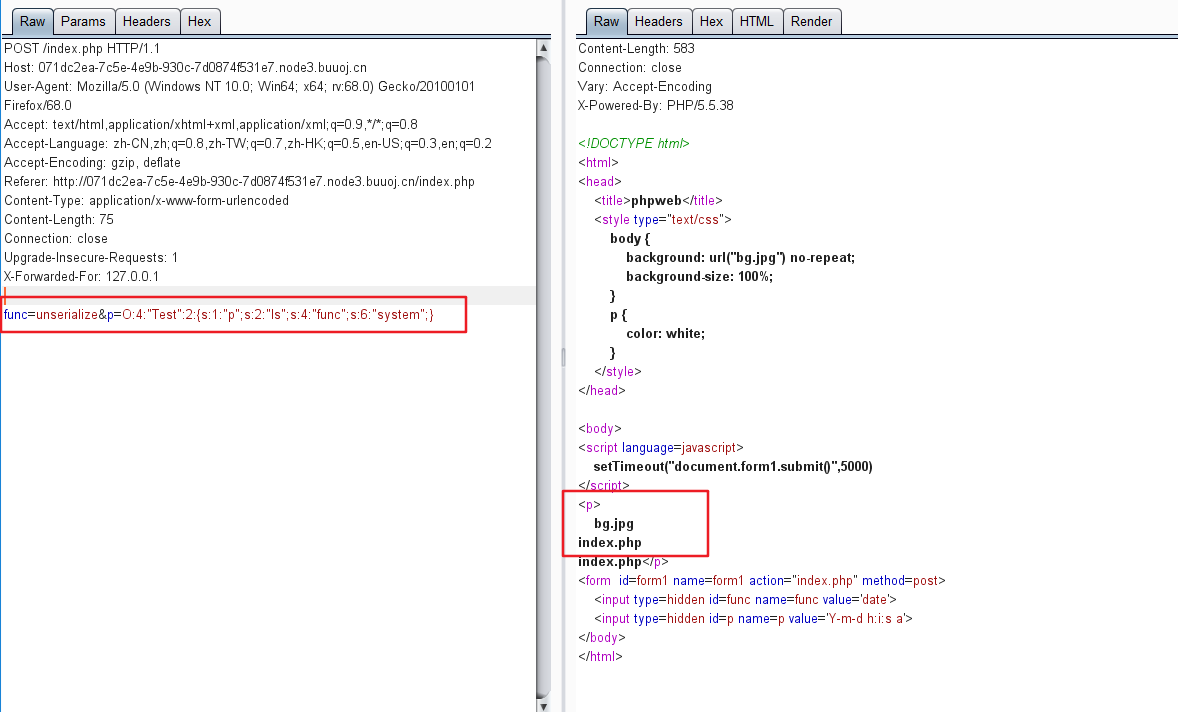1178x712 pixels.
Task: Select the request panel's Headers tab
Action: (146, 22)
